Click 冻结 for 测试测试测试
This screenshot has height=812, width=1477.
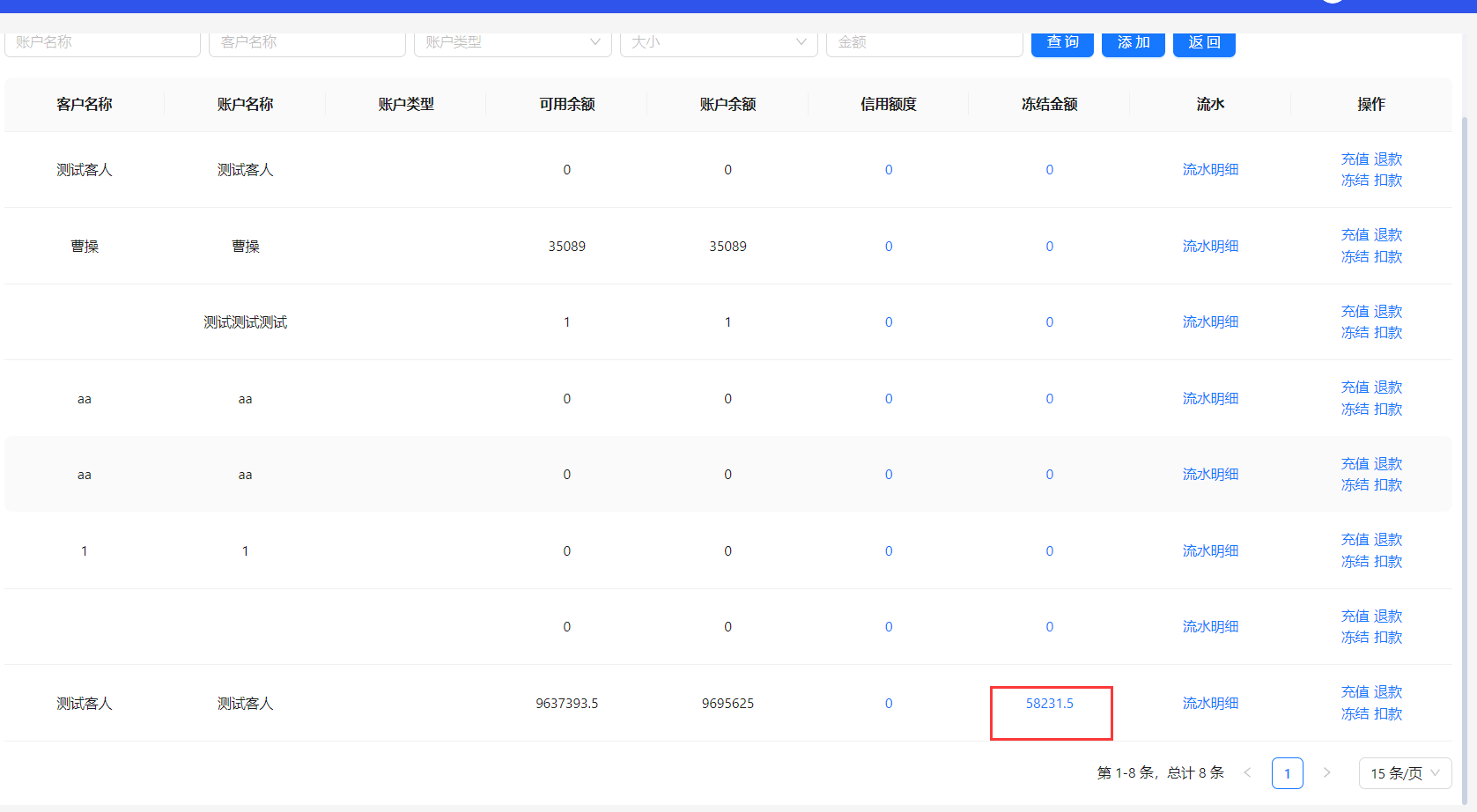point(1355,333)
